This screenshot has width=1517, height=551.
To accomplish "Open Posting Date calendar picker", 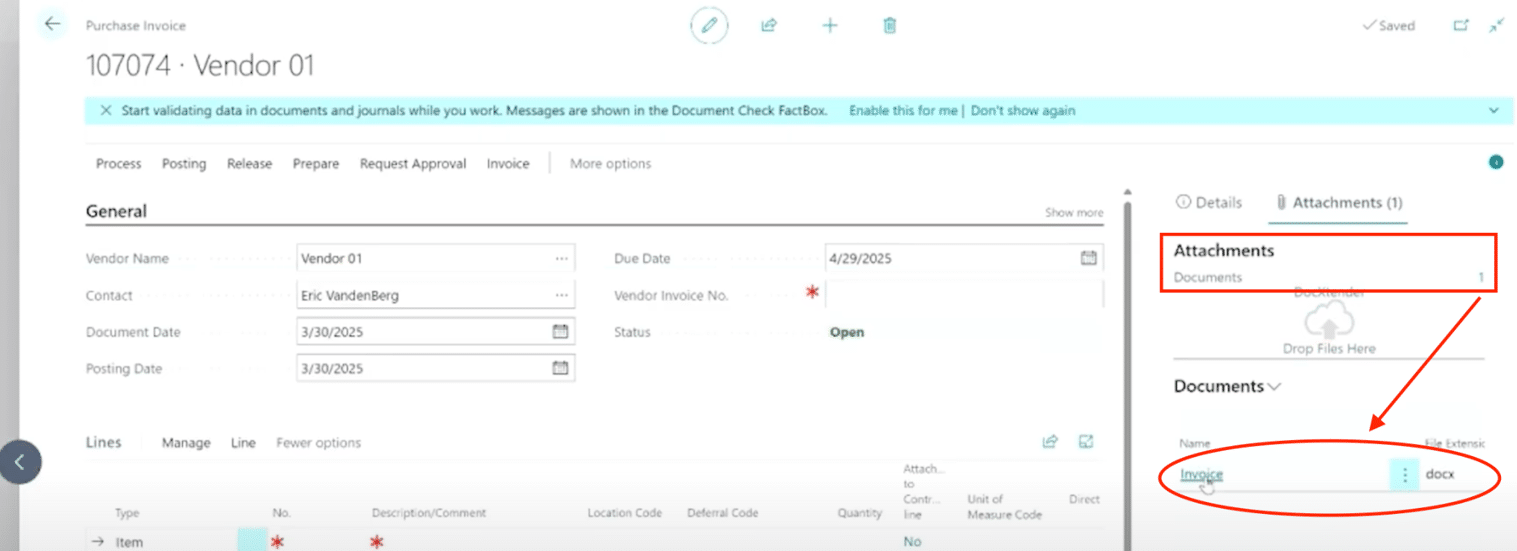I will tap(561, 368).
